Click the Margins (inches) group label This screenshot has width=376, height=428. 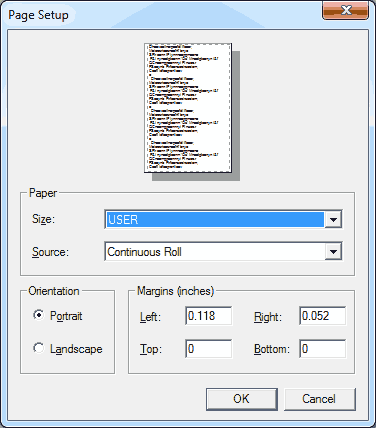[x=175, y=291]
